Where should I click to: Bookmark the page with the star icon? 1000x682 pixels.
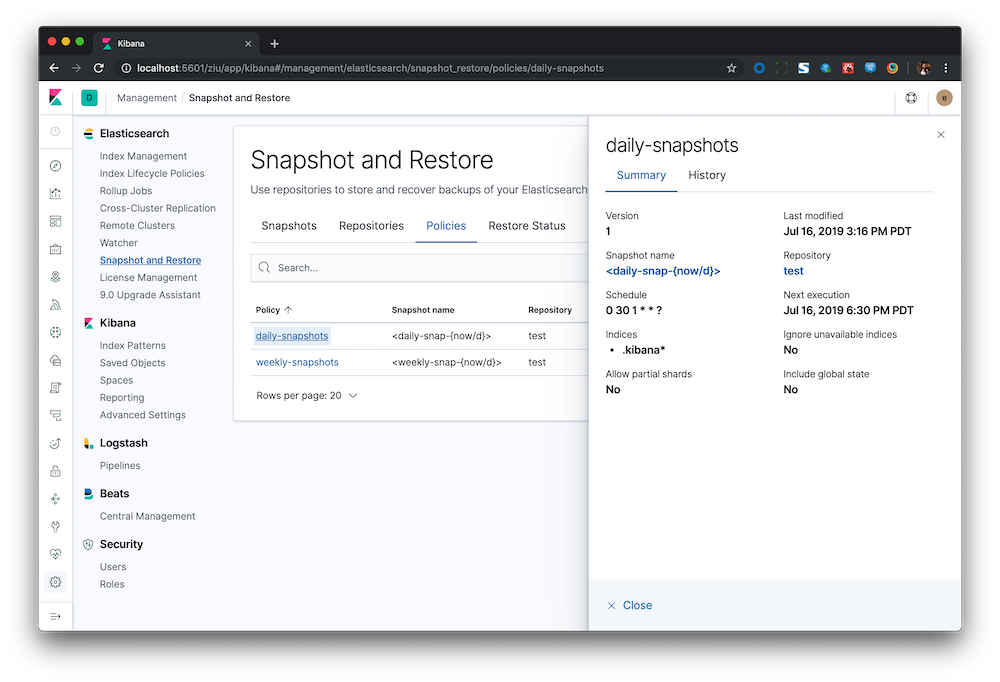click(x=732, y=68)
